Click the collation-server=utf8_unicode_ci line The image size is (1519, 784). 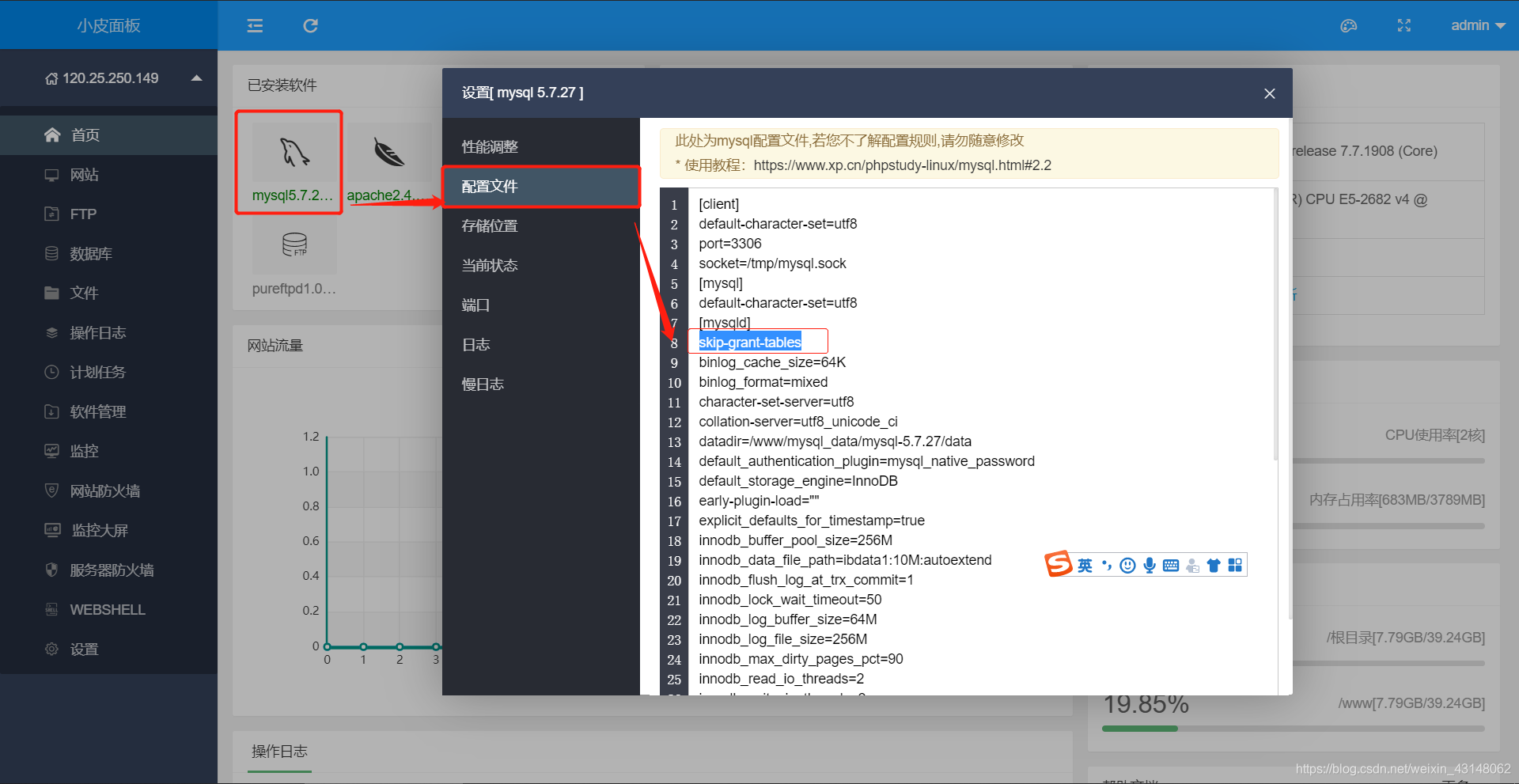tap(797, 422)
